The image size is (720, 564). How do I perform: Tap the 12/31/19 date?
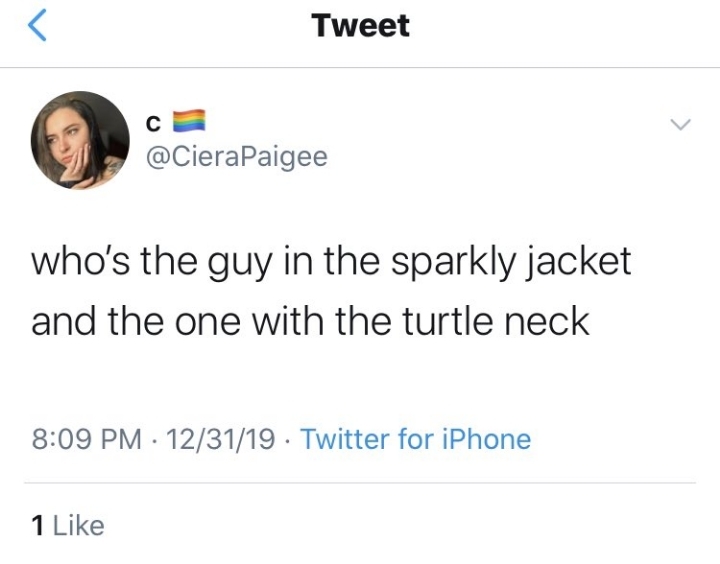click(x=222, y=438)
